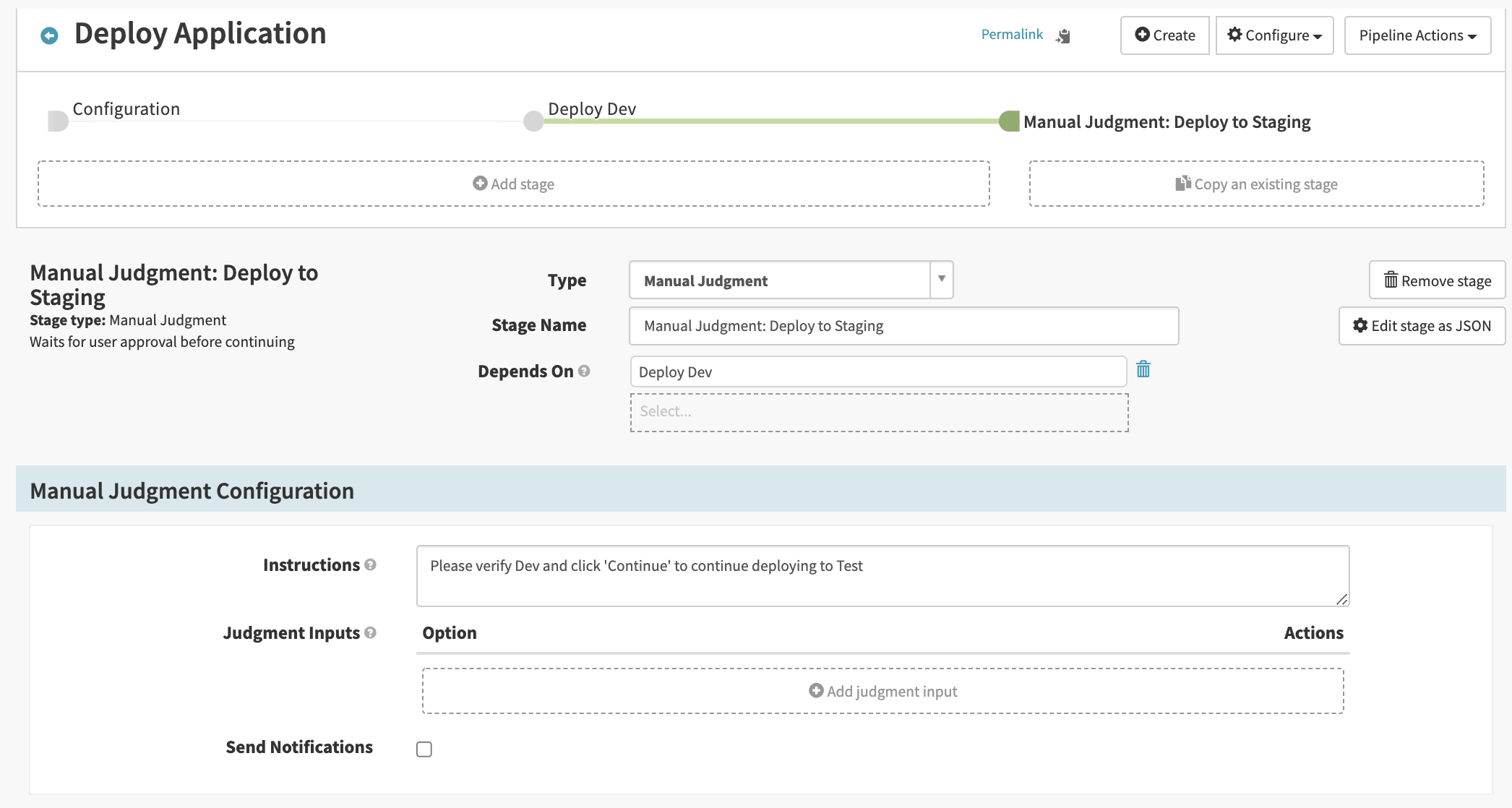Click the Add judgment input plus icon
1512x808 pixels.
pyautogui.click(x=817, y=690)
